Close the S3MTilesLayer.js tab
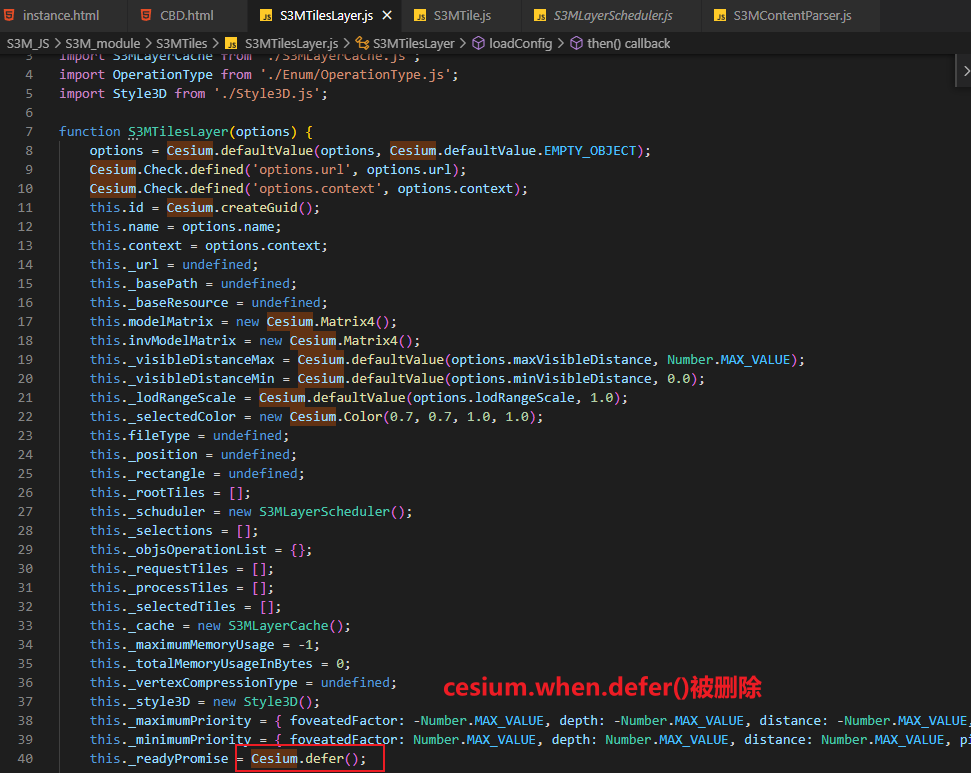 [x=388, y=15]
